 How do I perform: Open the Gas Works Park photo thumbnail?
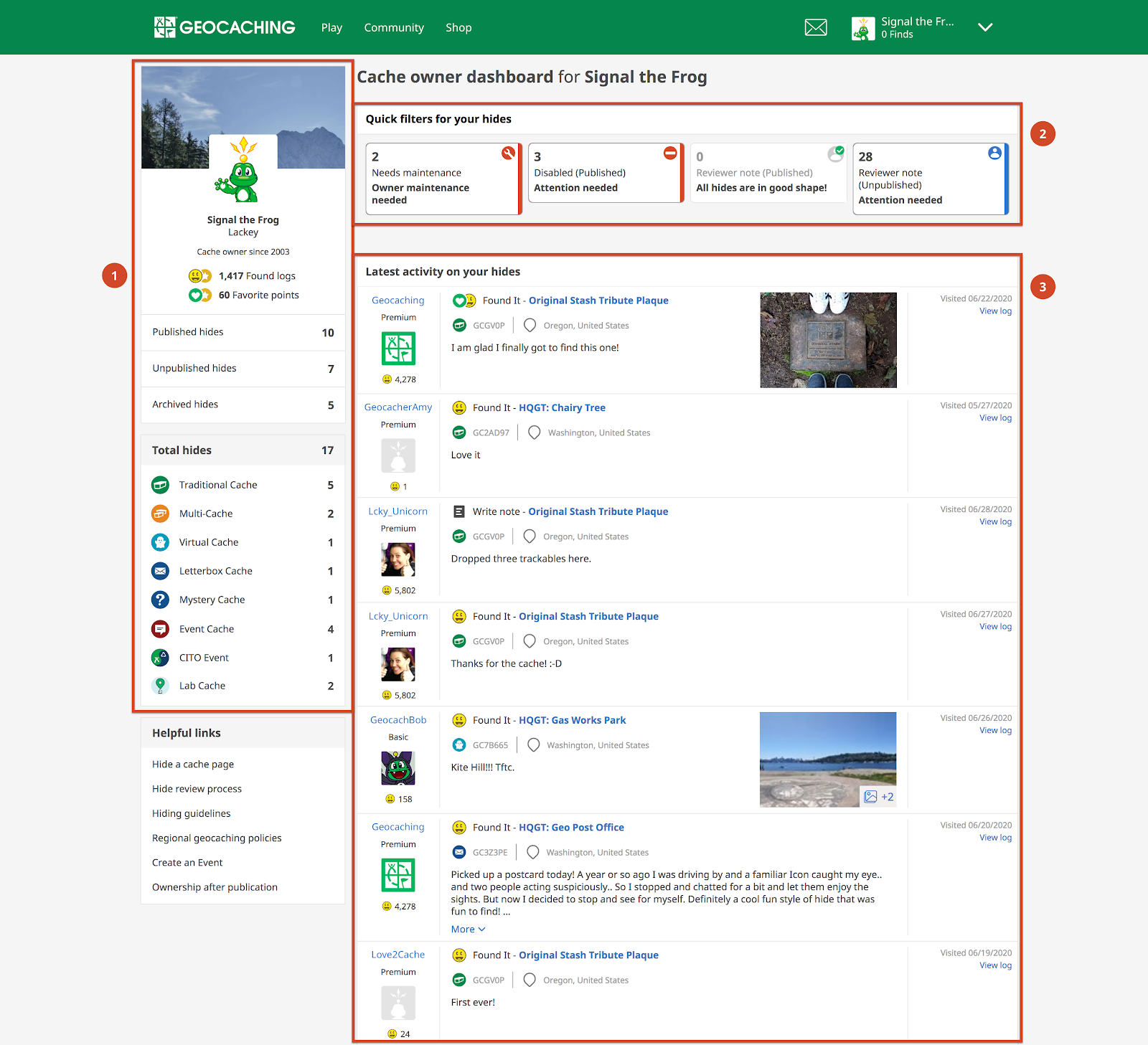[828, 760]
